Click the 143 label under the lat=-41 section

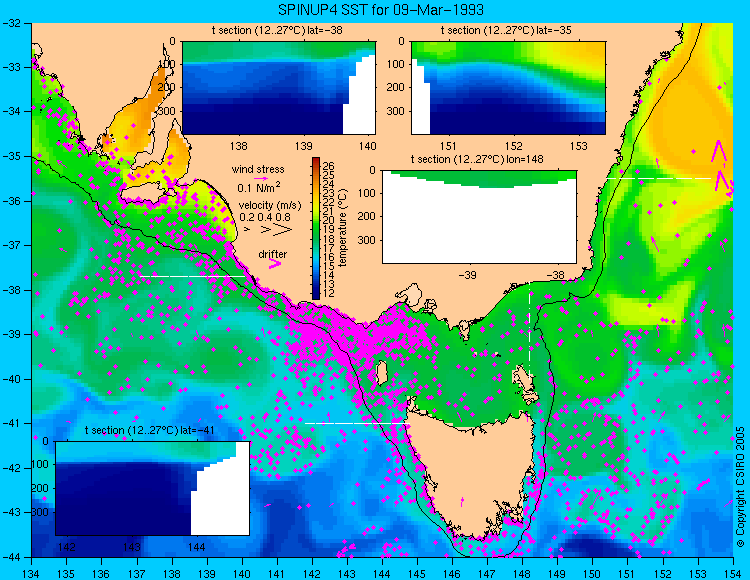click(x=132, y=547)
